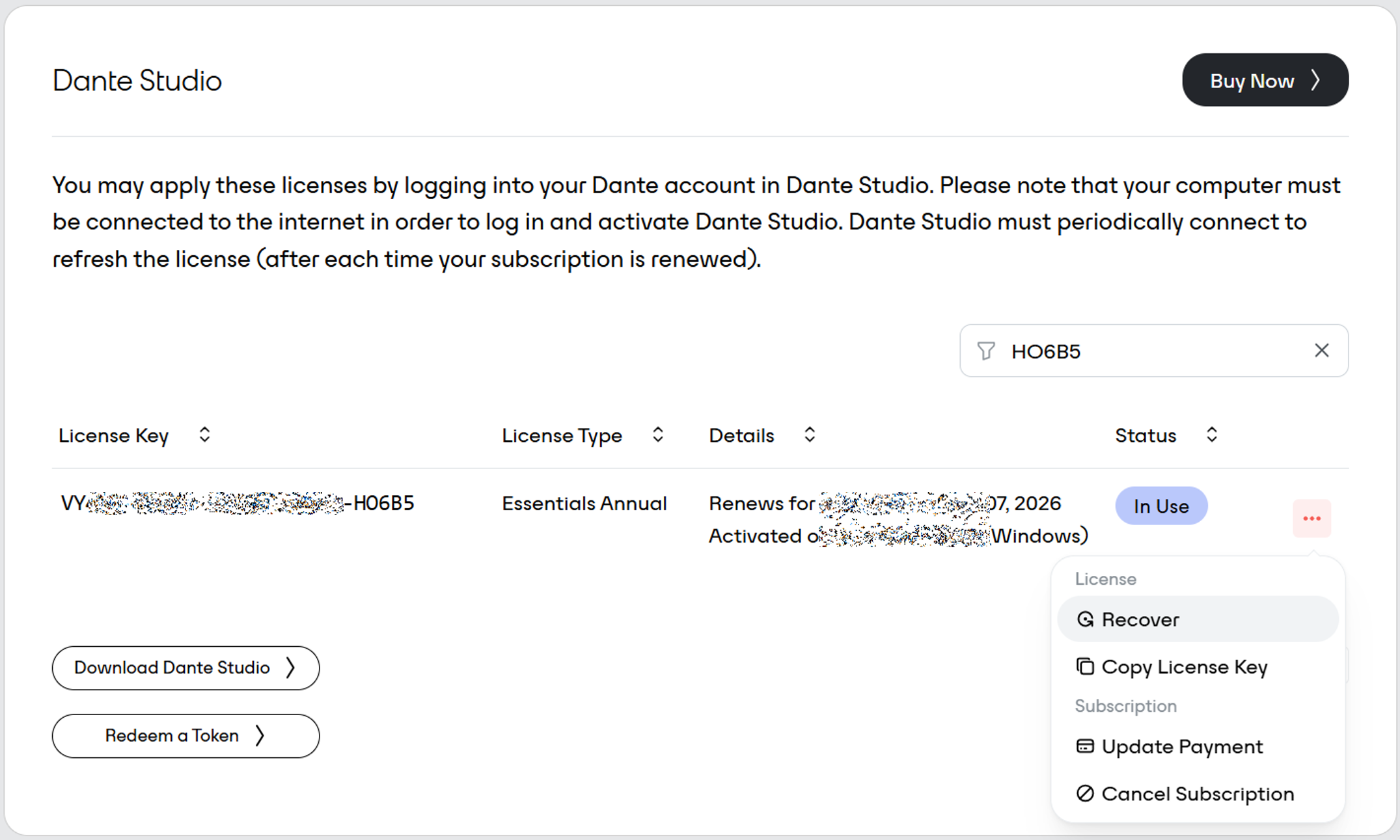Click the License section label in menu

pos(1105,579)
